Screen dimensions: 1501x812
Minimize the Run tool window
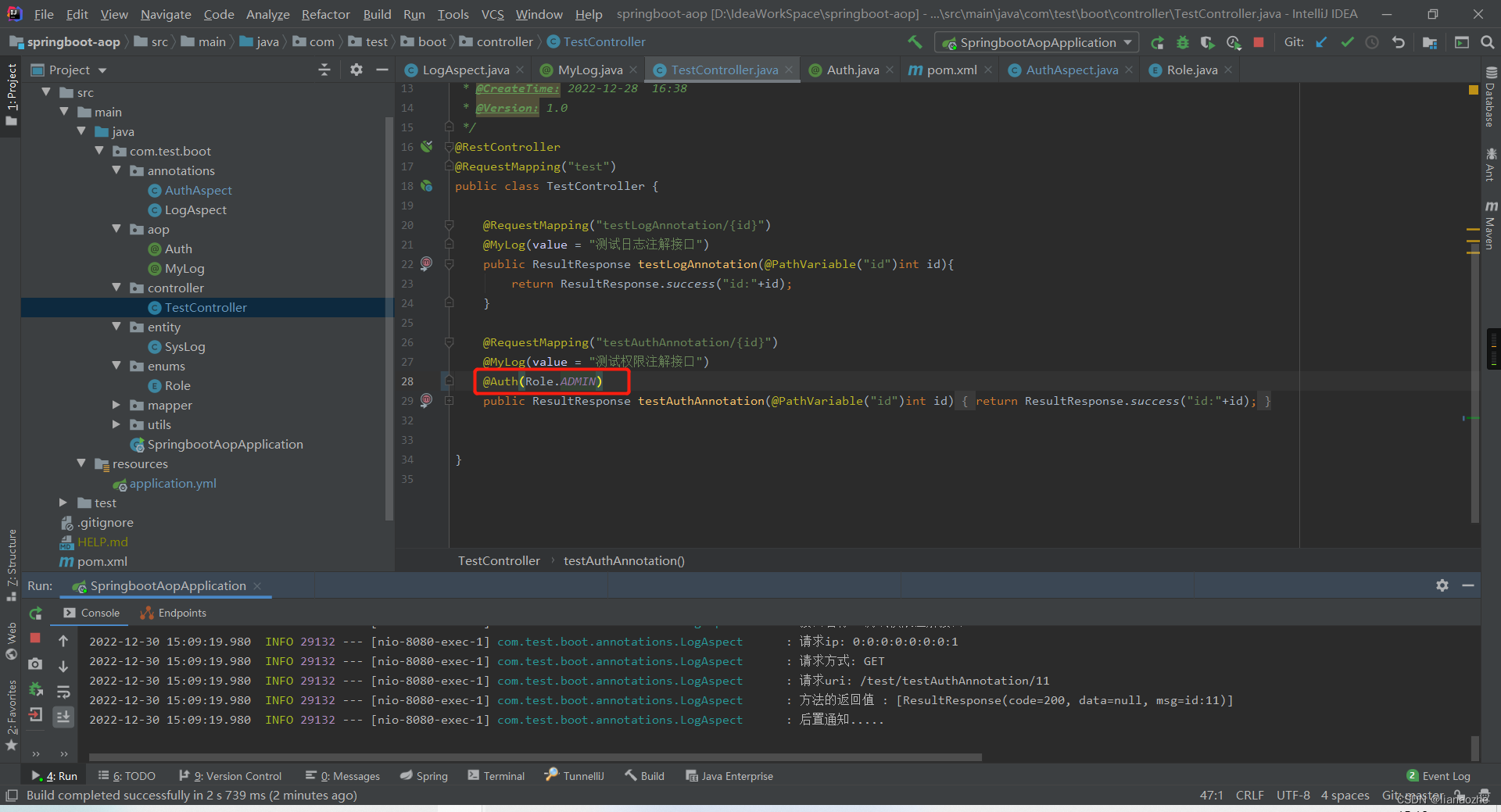pos(1468,585)
